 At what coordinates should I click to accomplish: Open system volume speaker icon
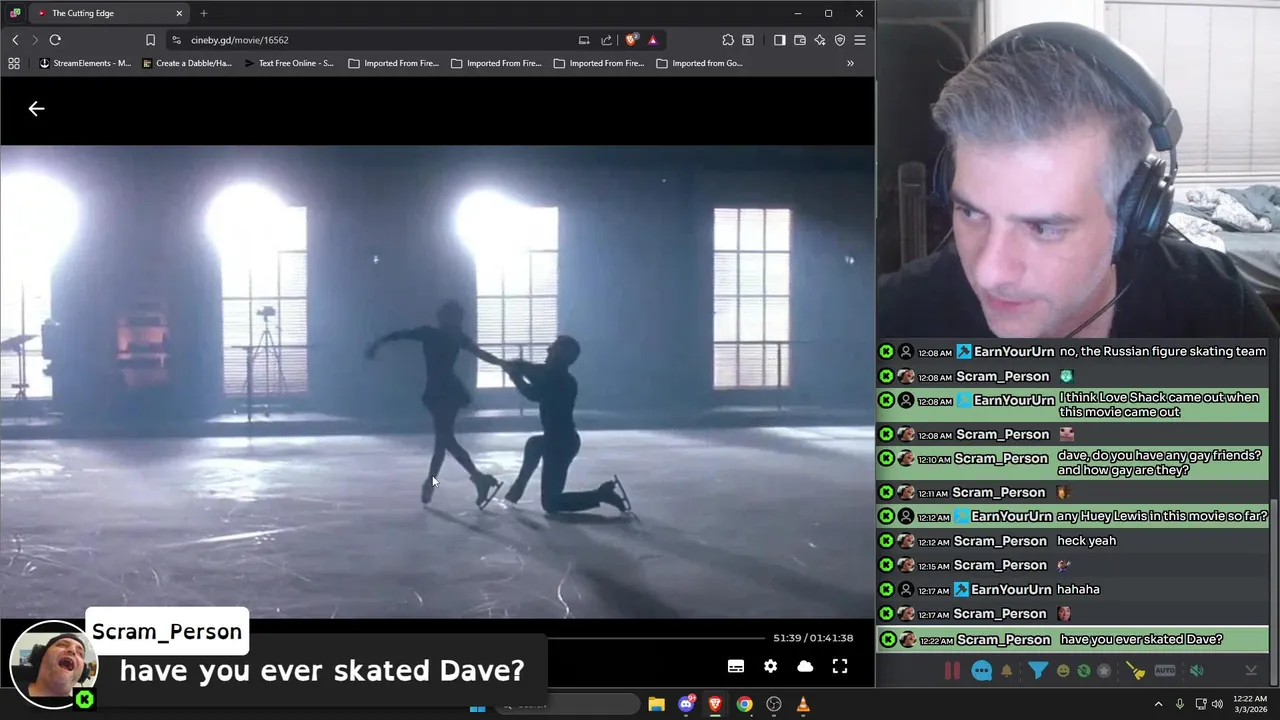(1217, 704)
